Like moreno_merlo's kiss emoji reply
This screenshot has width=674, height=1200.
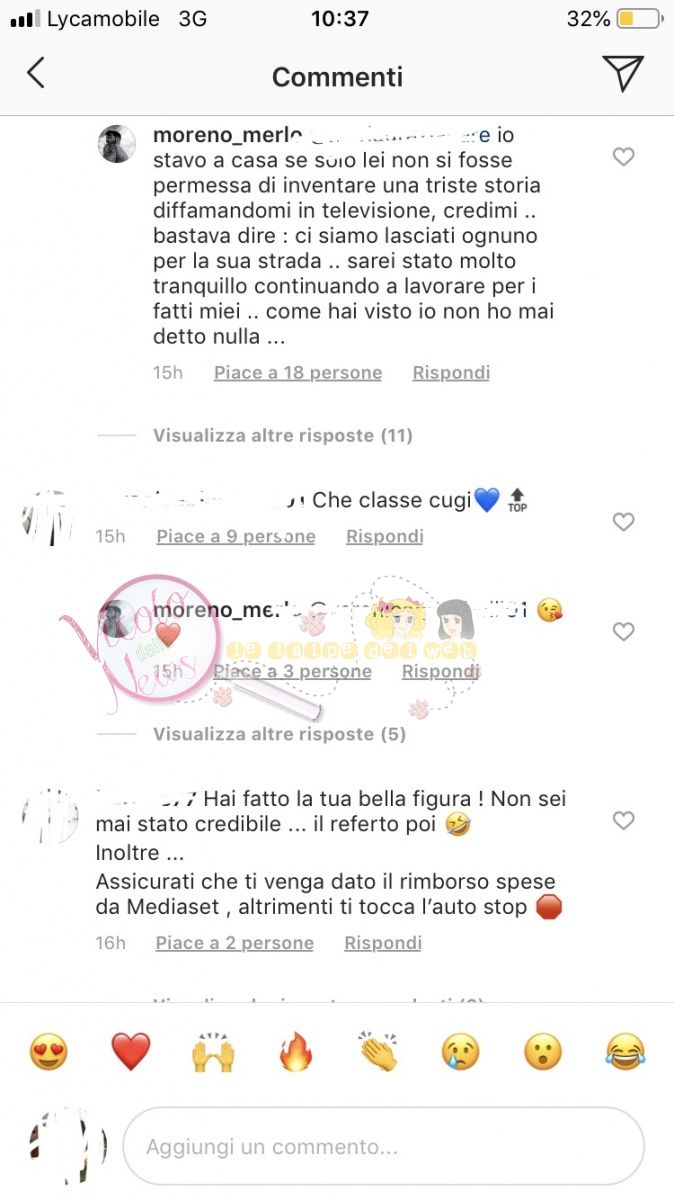tap(623, 632)
